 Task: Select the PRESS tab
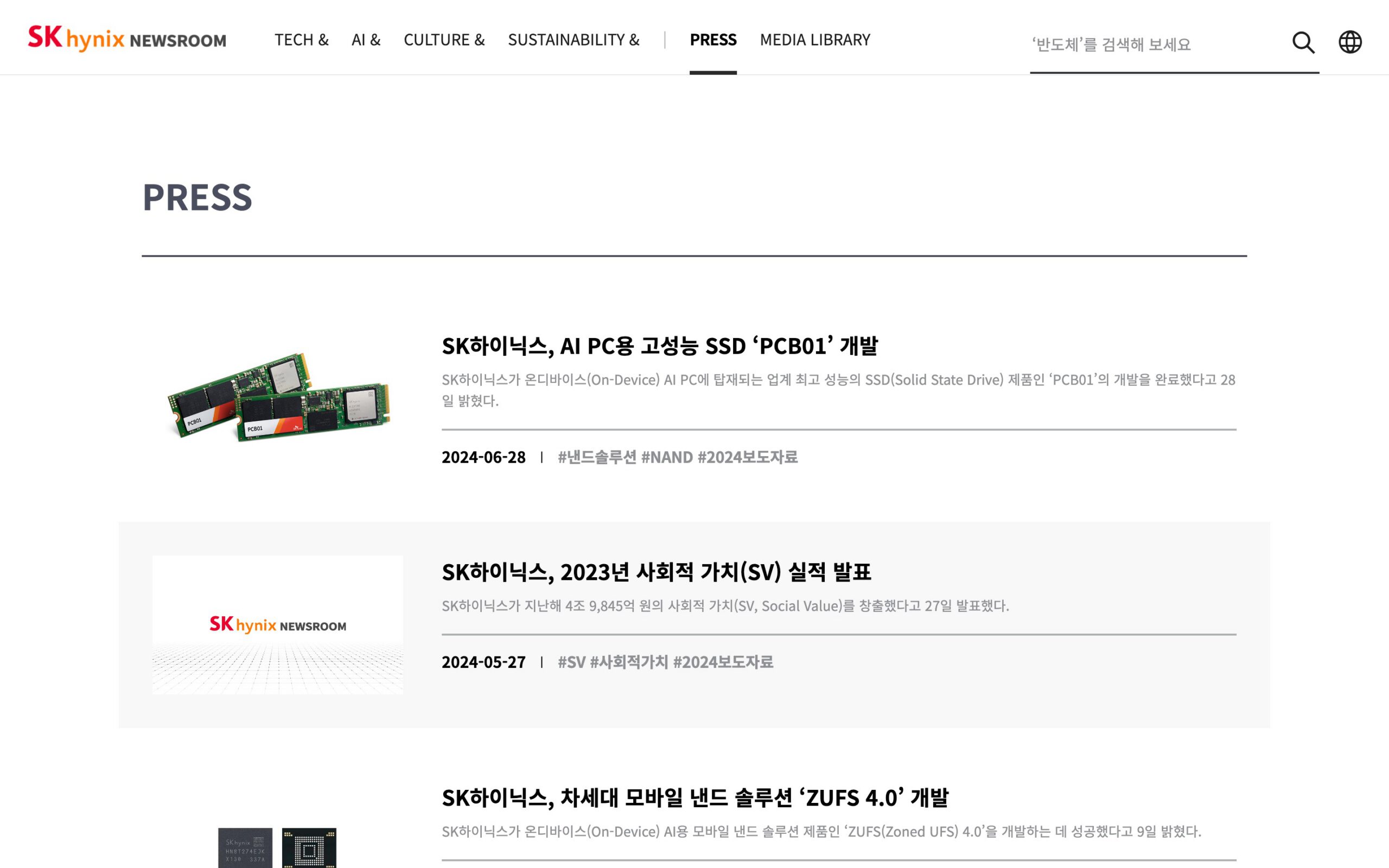(x=713, y=40)
